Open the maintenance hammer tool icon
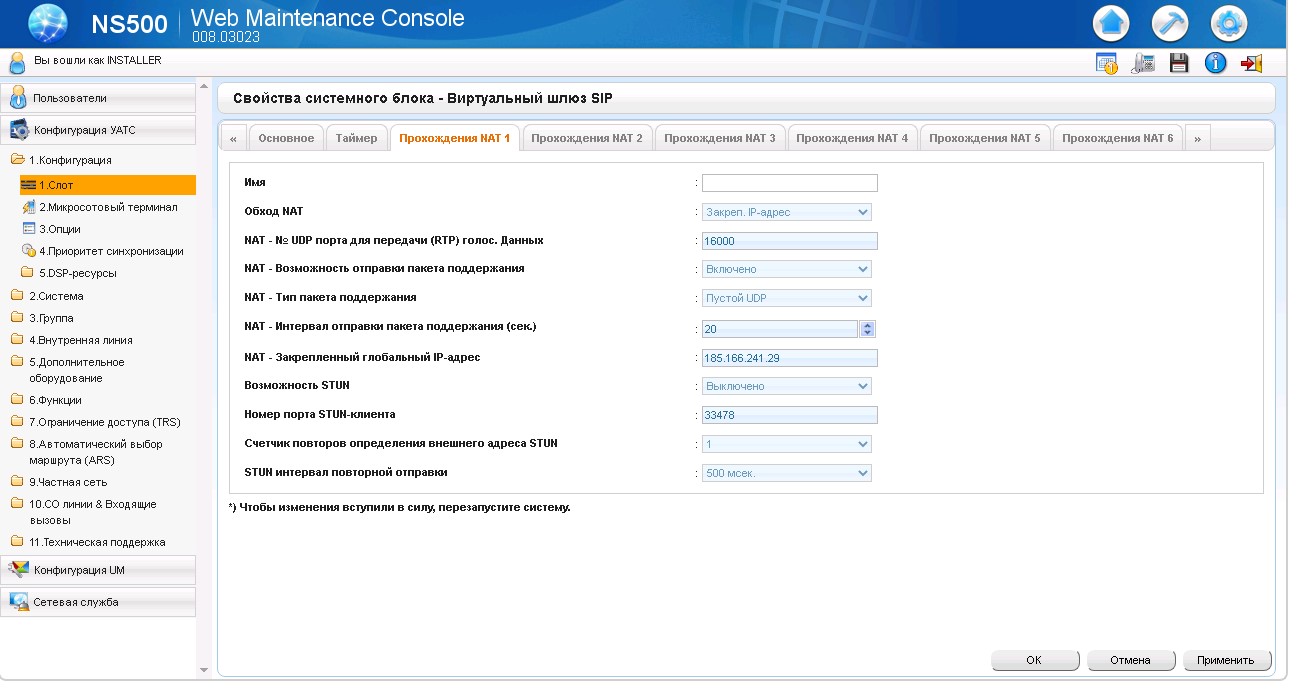The width and height of the screenshot is (1314, 689). pos(1169,23)
